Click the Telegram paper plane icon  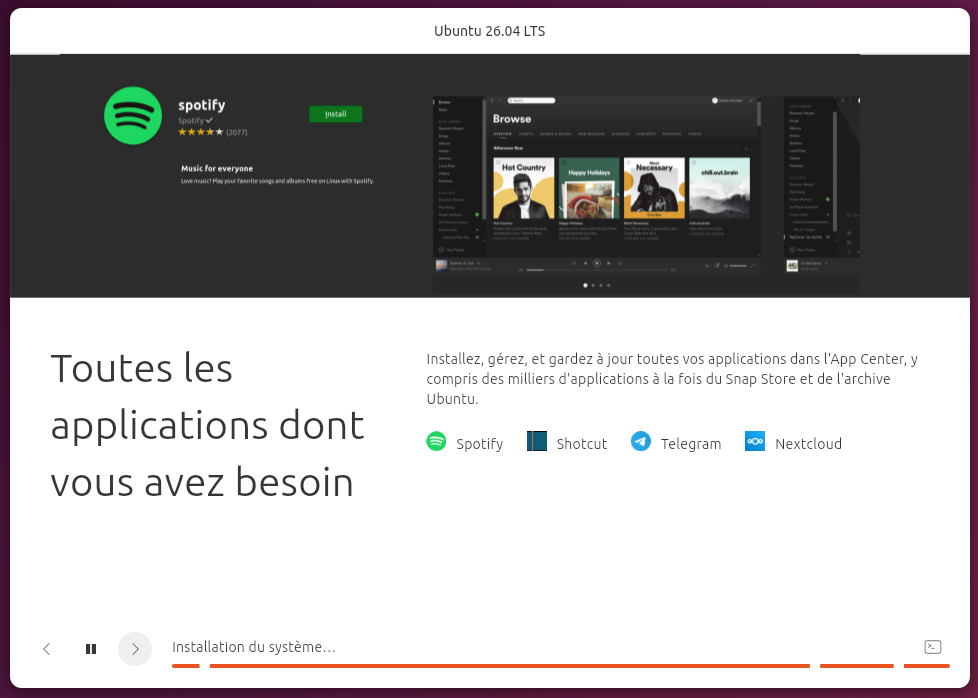[641, 441]
